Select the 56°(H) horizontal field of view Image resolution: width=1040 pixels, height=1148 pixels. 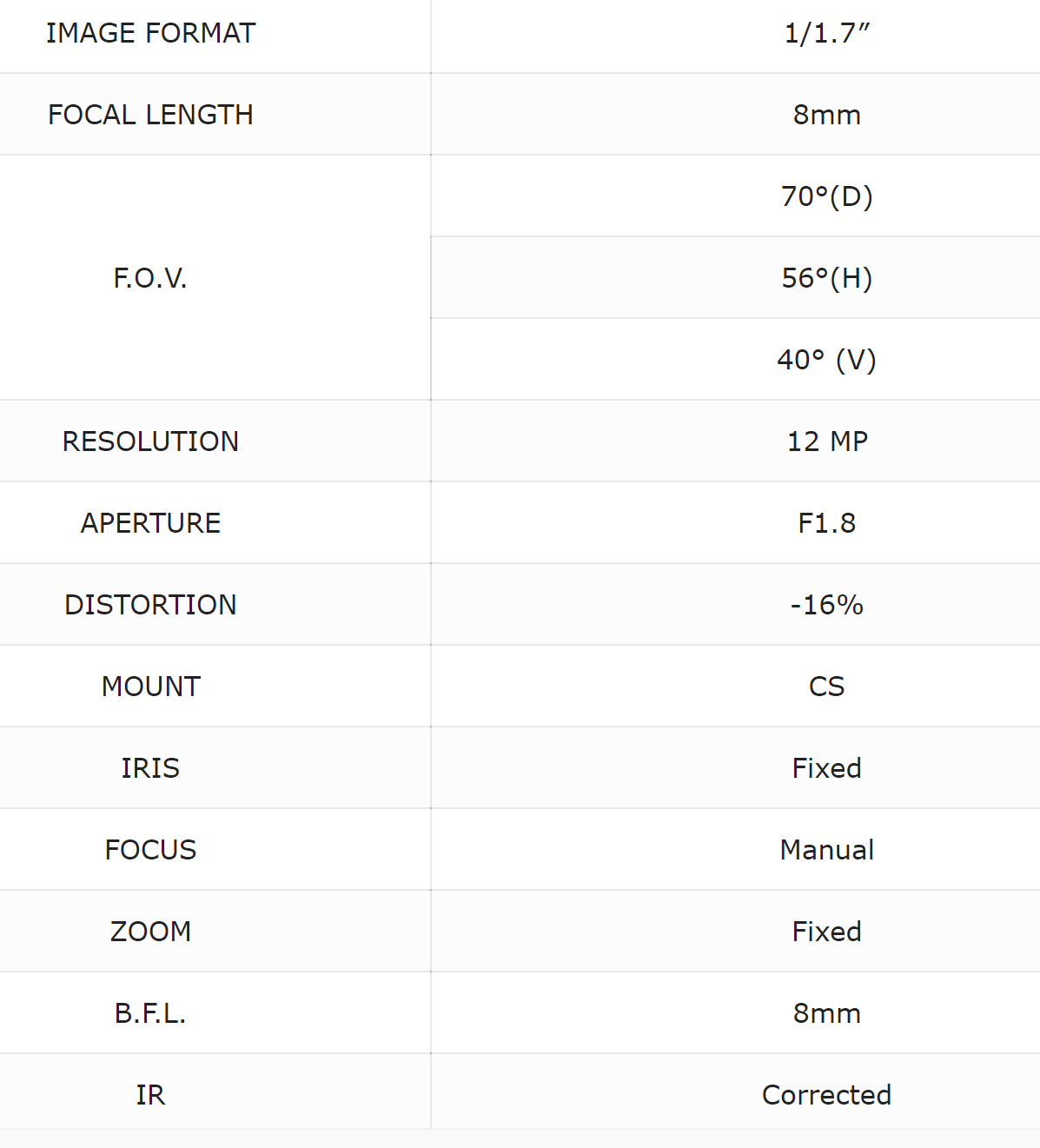pos(826,278)
